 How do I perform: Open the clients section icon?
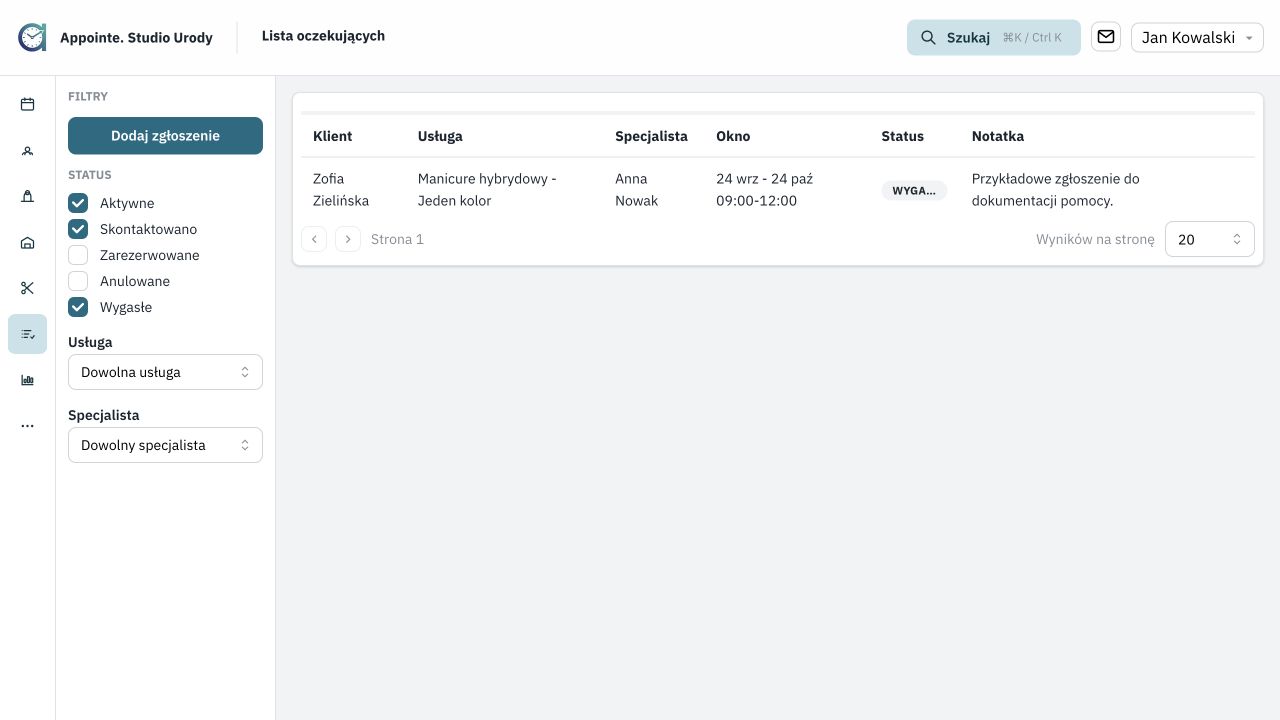click(x=27, y=151)
